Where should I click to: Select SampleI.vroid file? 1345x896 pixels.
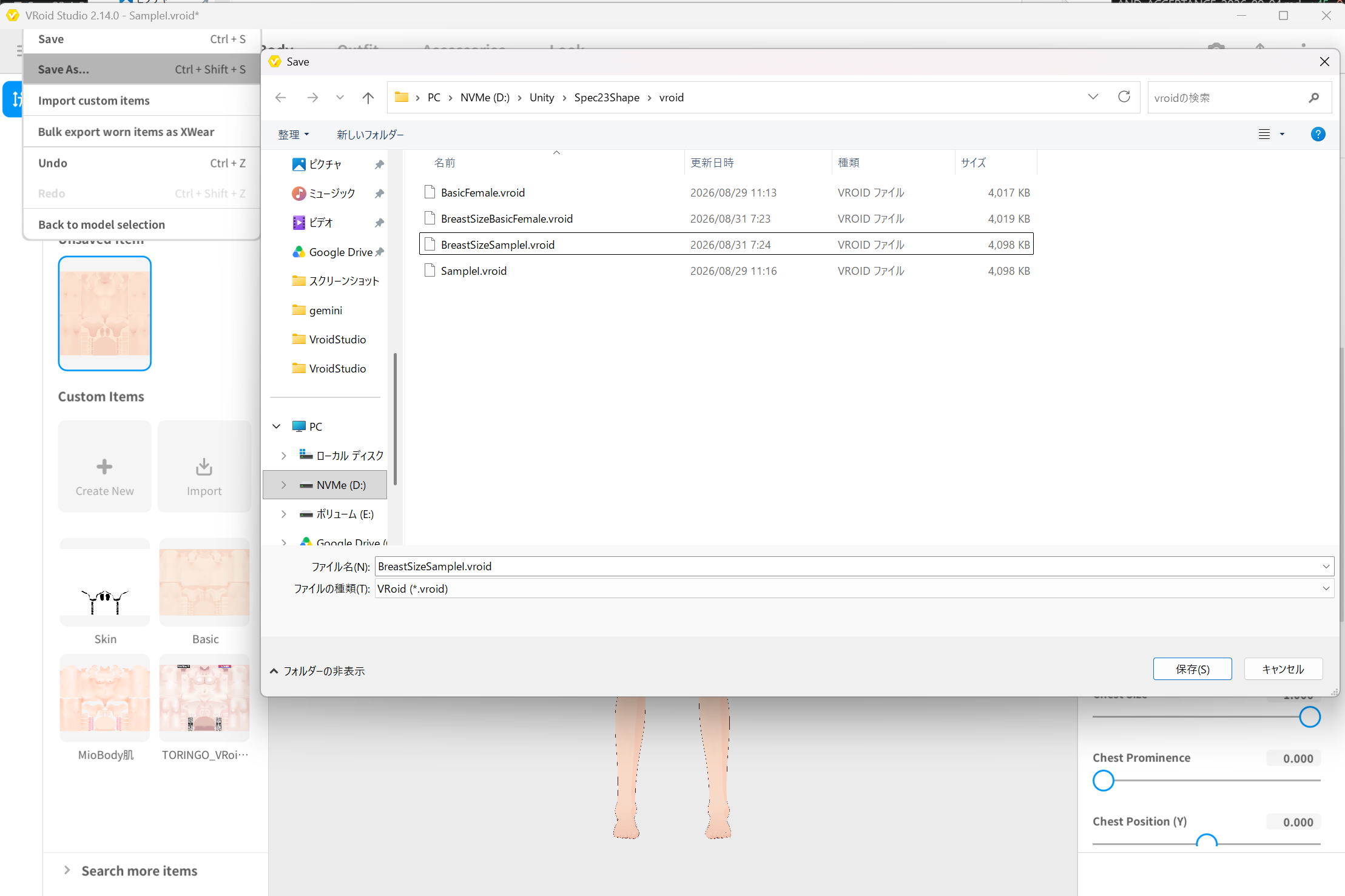point(726,271)
